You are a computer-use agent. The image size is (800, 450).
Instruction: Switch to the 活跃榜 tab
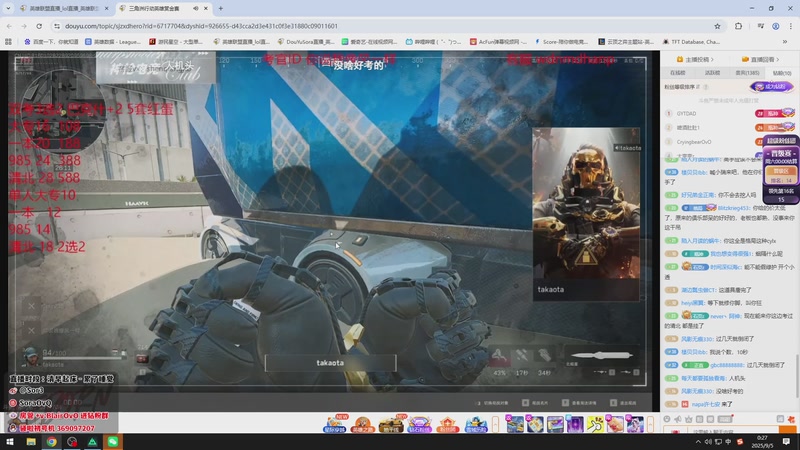(x=712, y=73)
